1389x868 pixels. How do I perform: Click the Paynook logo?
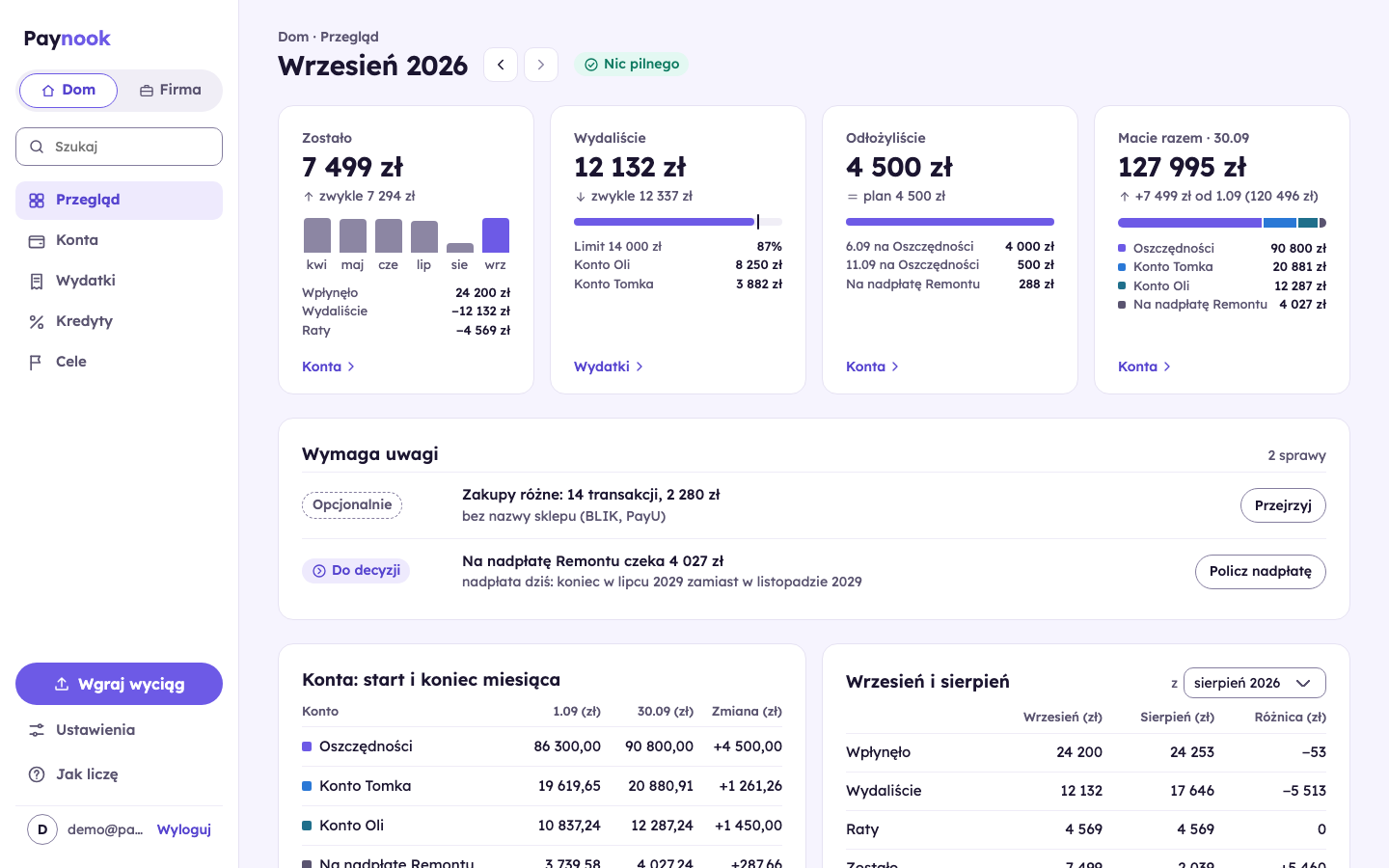tap(68, 39)
